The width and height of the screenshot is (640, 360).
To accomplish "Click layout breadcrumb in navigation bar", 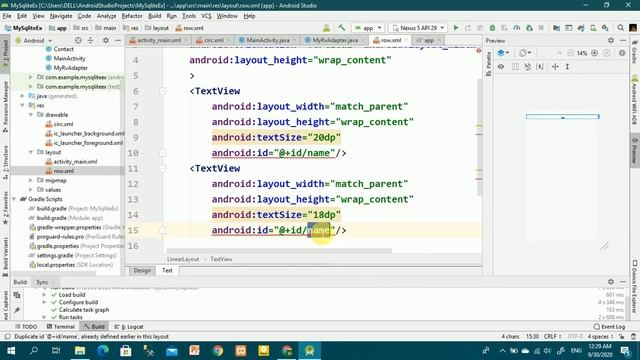I will pos(156,28).
